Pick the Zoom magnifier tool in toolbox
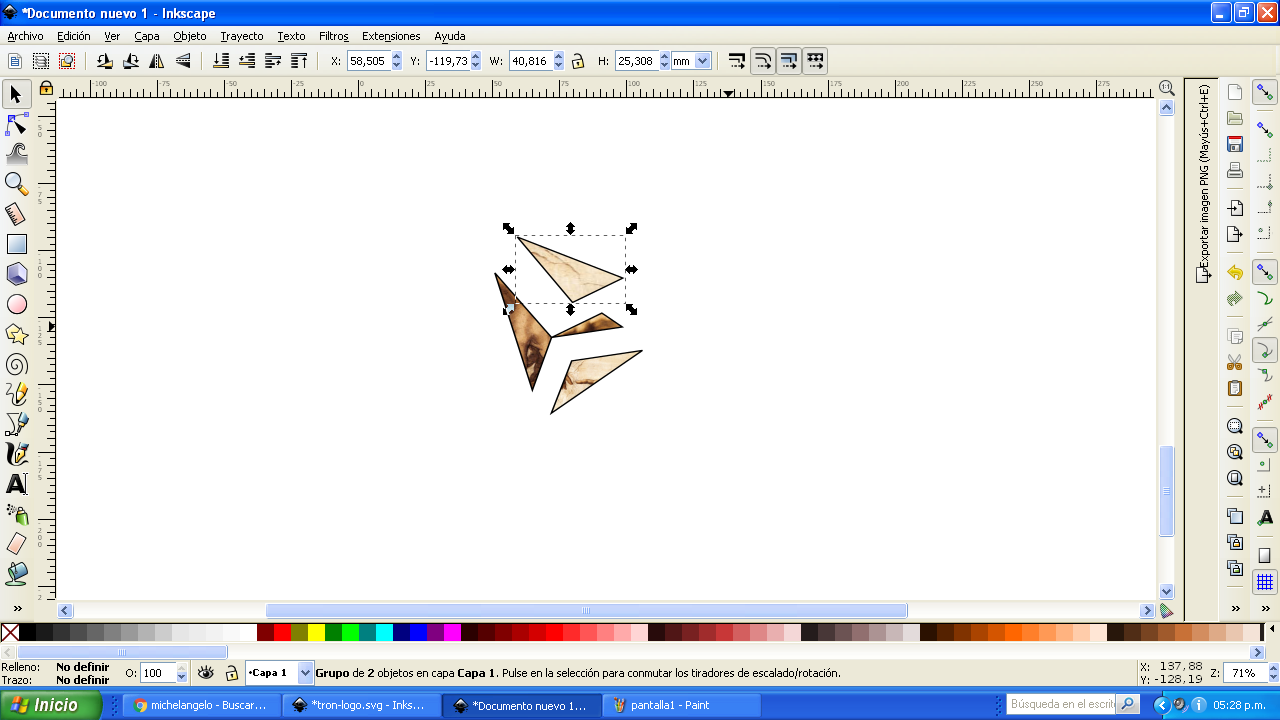The height and width of the screenshot is (720, 1280). click(x=16, y=184)
